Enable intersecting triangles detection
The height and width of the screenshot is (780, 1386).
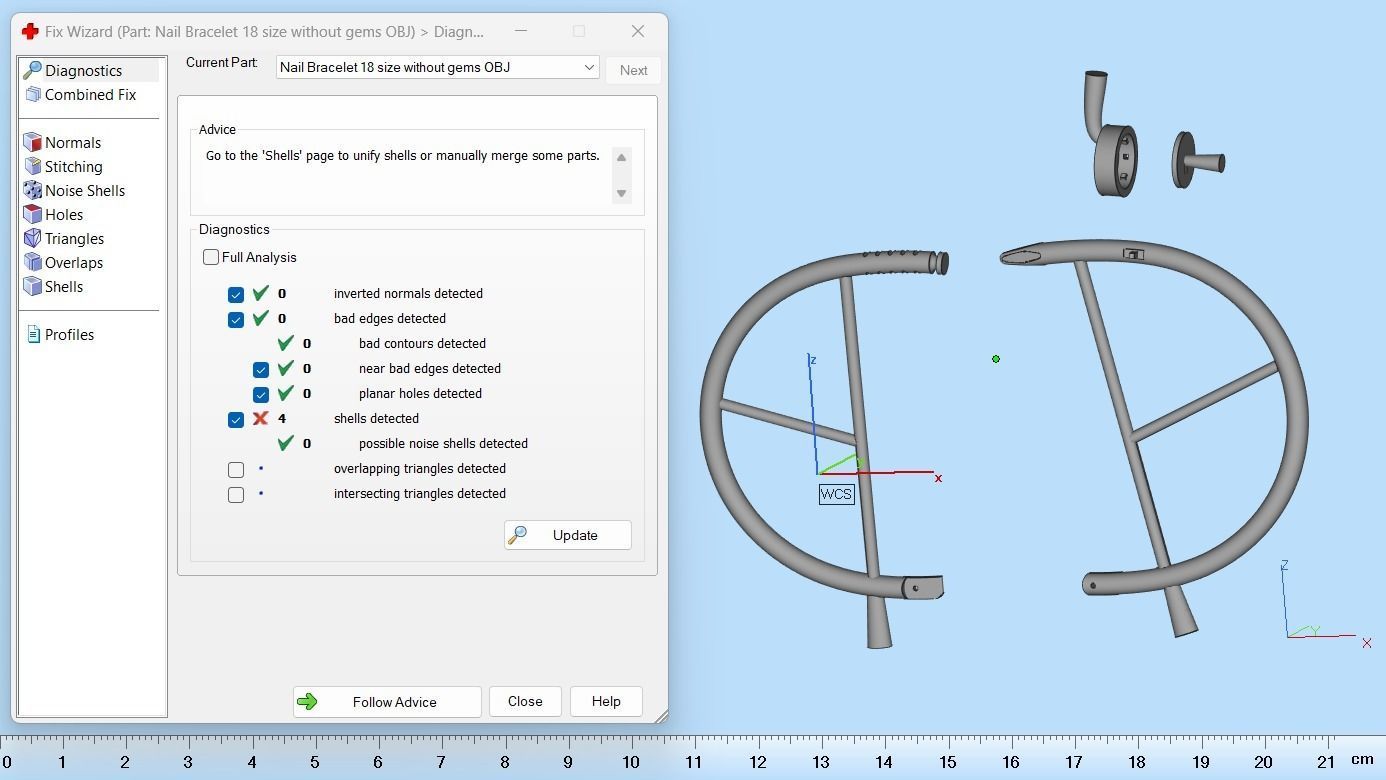coord(236,495)
